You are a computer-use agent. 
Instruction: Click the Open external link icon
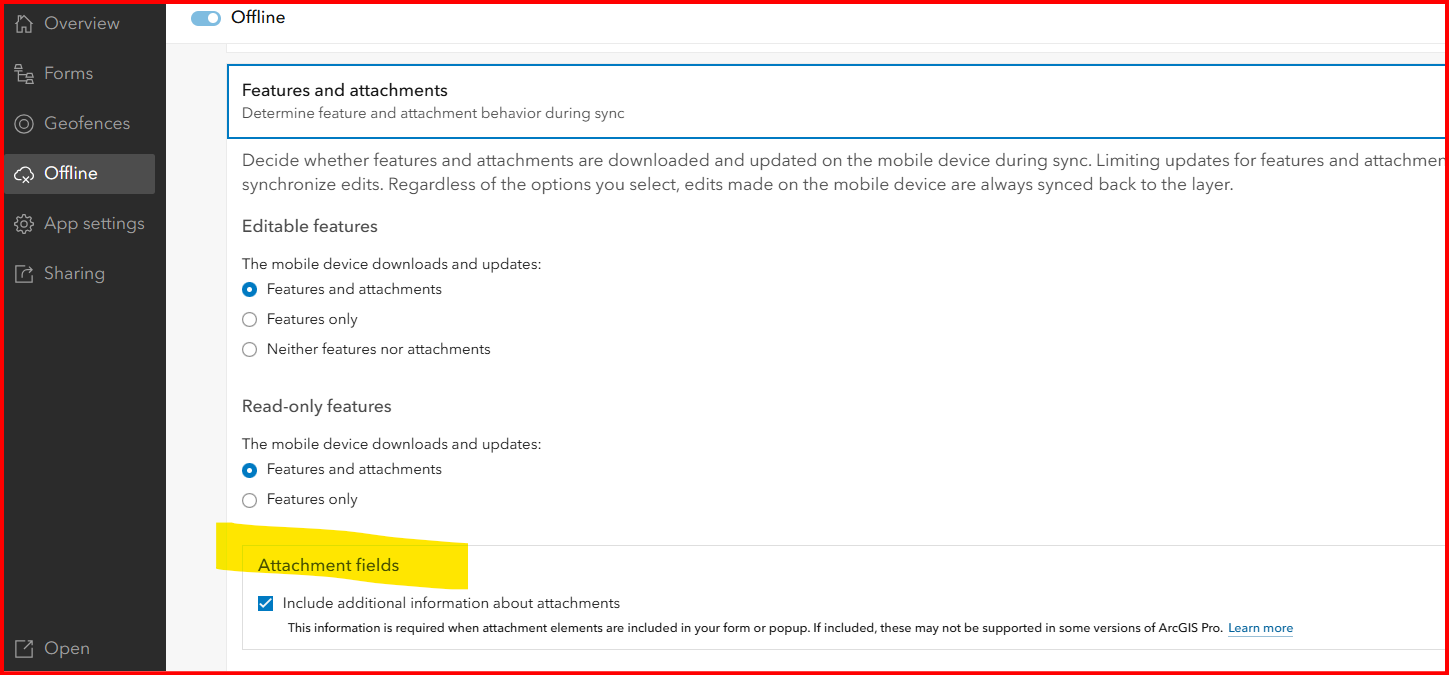pos(24,649)
